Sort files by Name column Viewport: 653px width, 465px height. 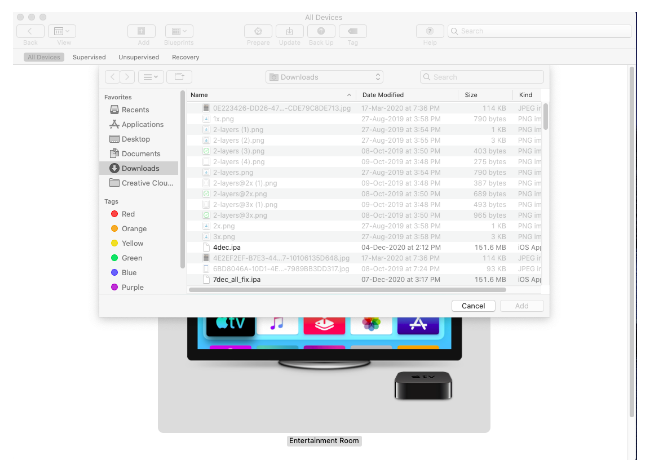click(272, 95)
